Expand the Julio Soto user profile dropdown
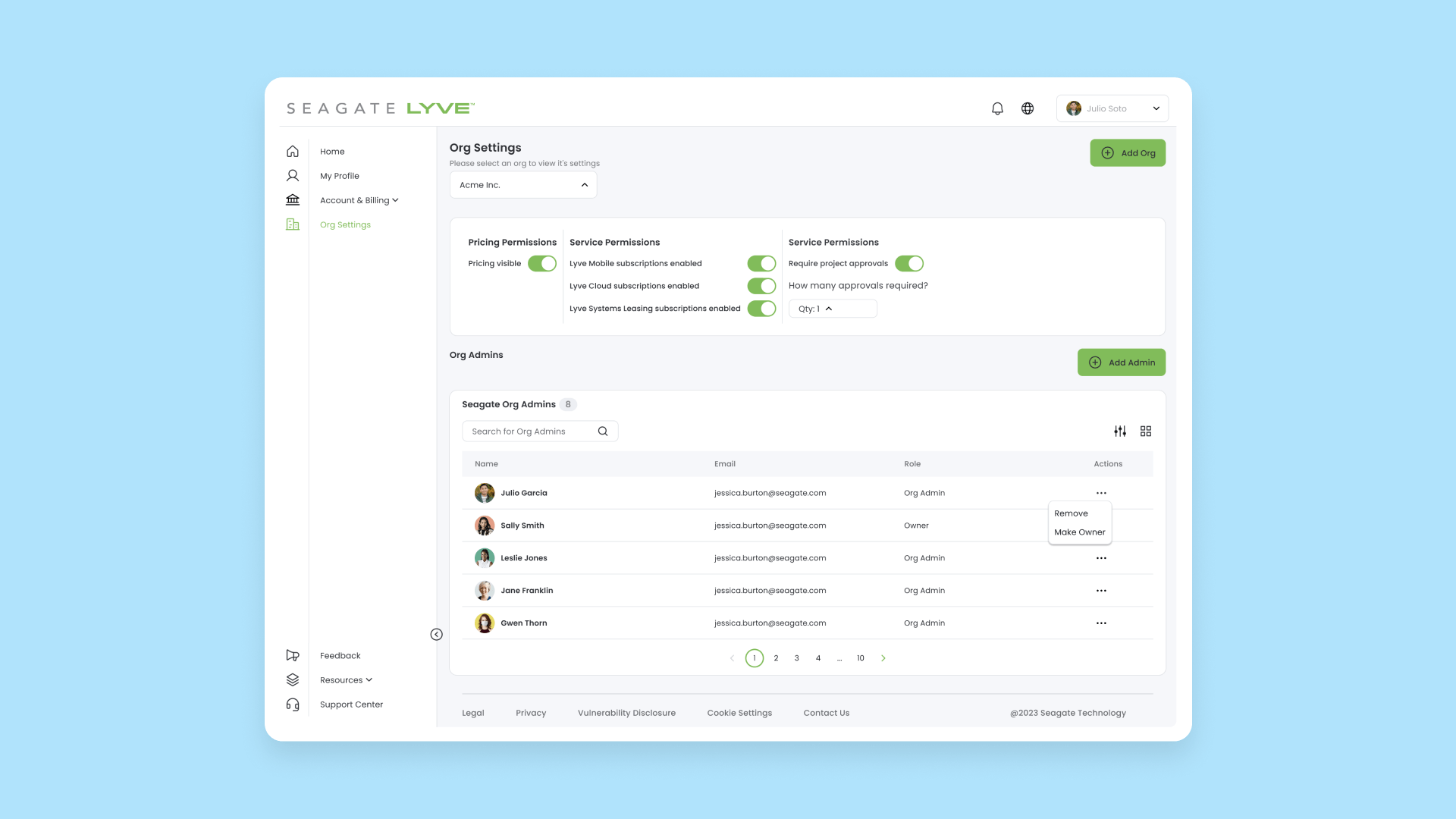 pos(1155,108)
